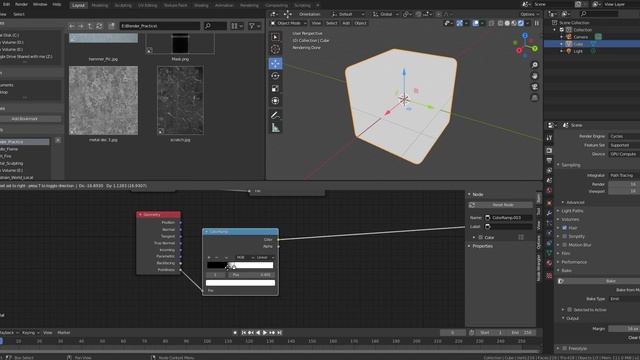Image resolution: width=640 pixels, height=360 pixels.
Task: Go to parent folder in file browser
Action: (90, 26)
